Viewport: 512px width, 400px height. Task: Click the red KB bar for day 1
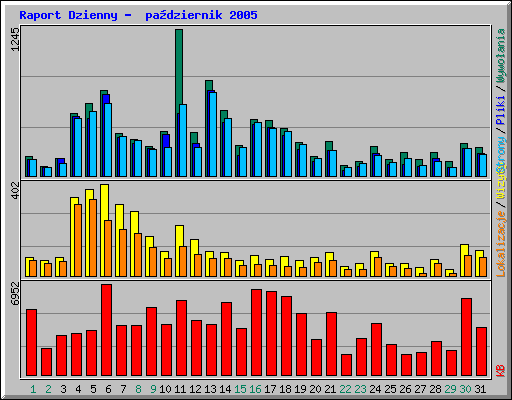click(32, 343)
